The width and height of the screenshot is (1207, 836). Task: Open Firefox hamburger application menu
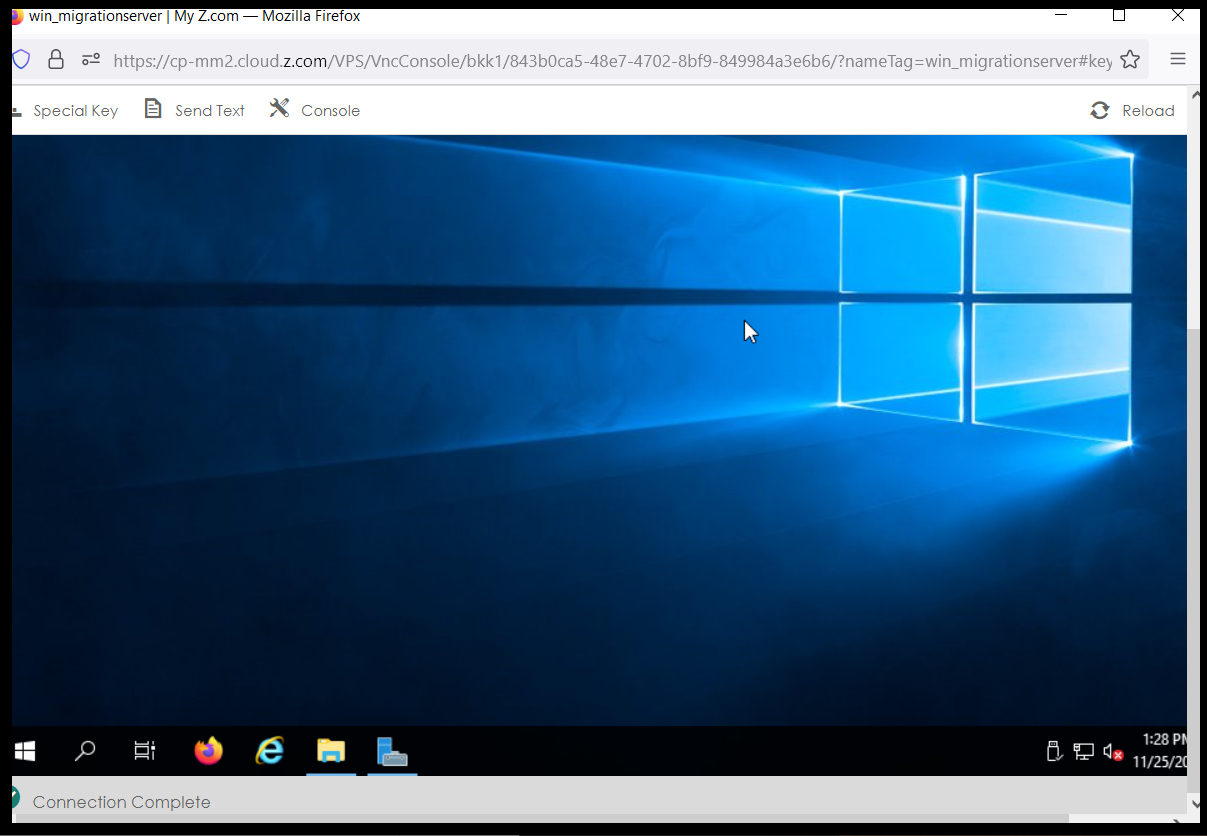click(x=1178, y=59)
